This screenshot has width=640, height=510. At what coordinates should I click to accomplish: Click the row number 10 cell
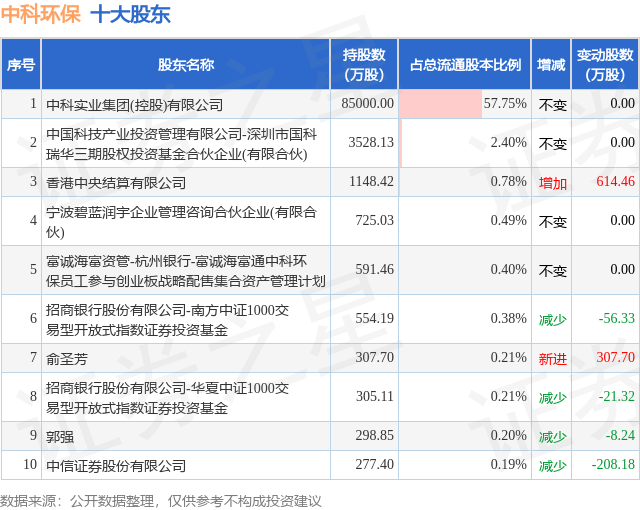pyautogui.click(x=21, y=465)
